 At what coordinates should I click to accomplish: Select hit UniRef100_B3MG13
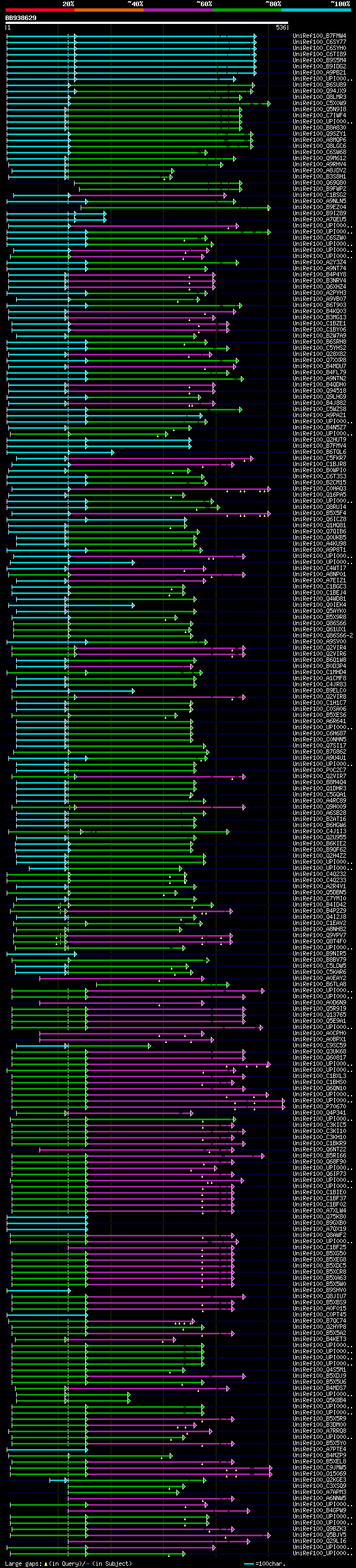click(319, 317)
